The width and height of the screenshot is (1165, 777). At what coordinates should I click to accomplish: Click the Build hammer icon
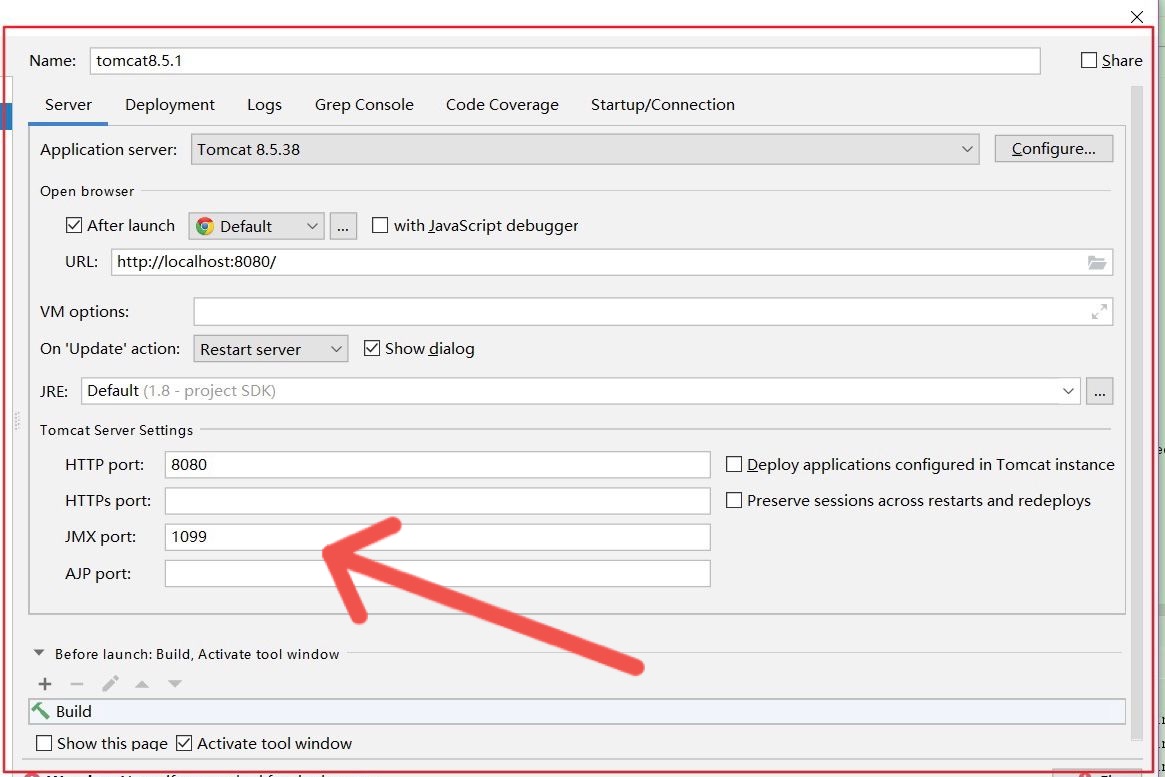point(40,711)
